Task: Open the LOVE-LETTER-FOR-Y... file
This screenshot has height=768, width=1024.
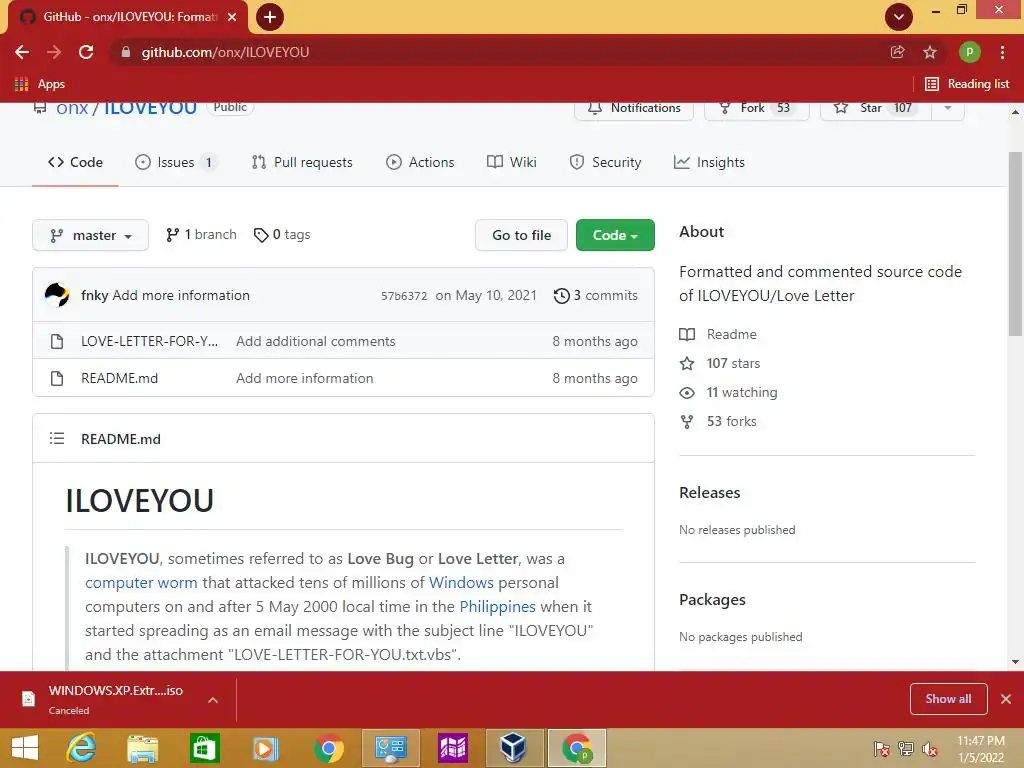Action: 150,341
